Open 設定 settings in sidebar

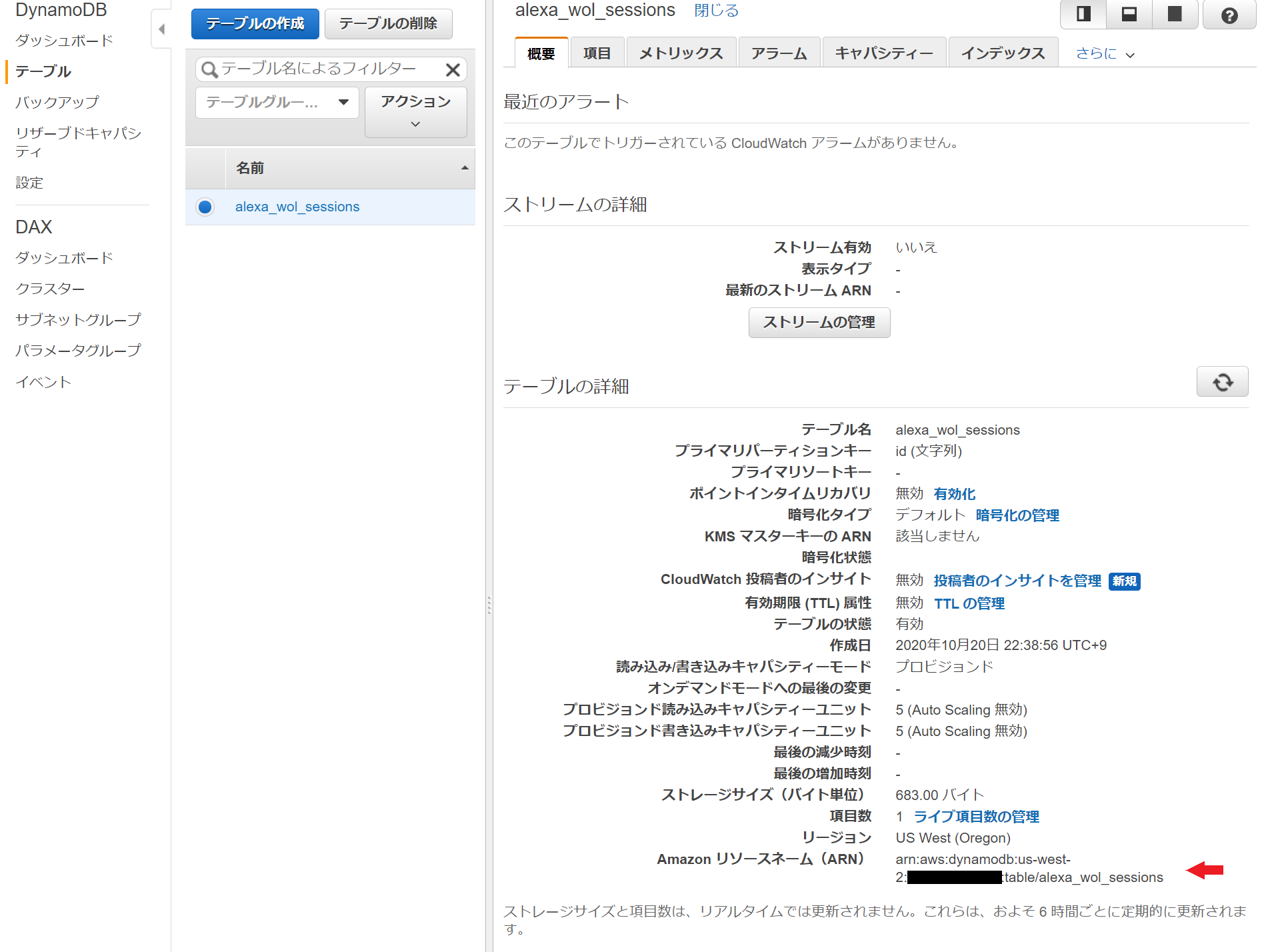point(29,183)
